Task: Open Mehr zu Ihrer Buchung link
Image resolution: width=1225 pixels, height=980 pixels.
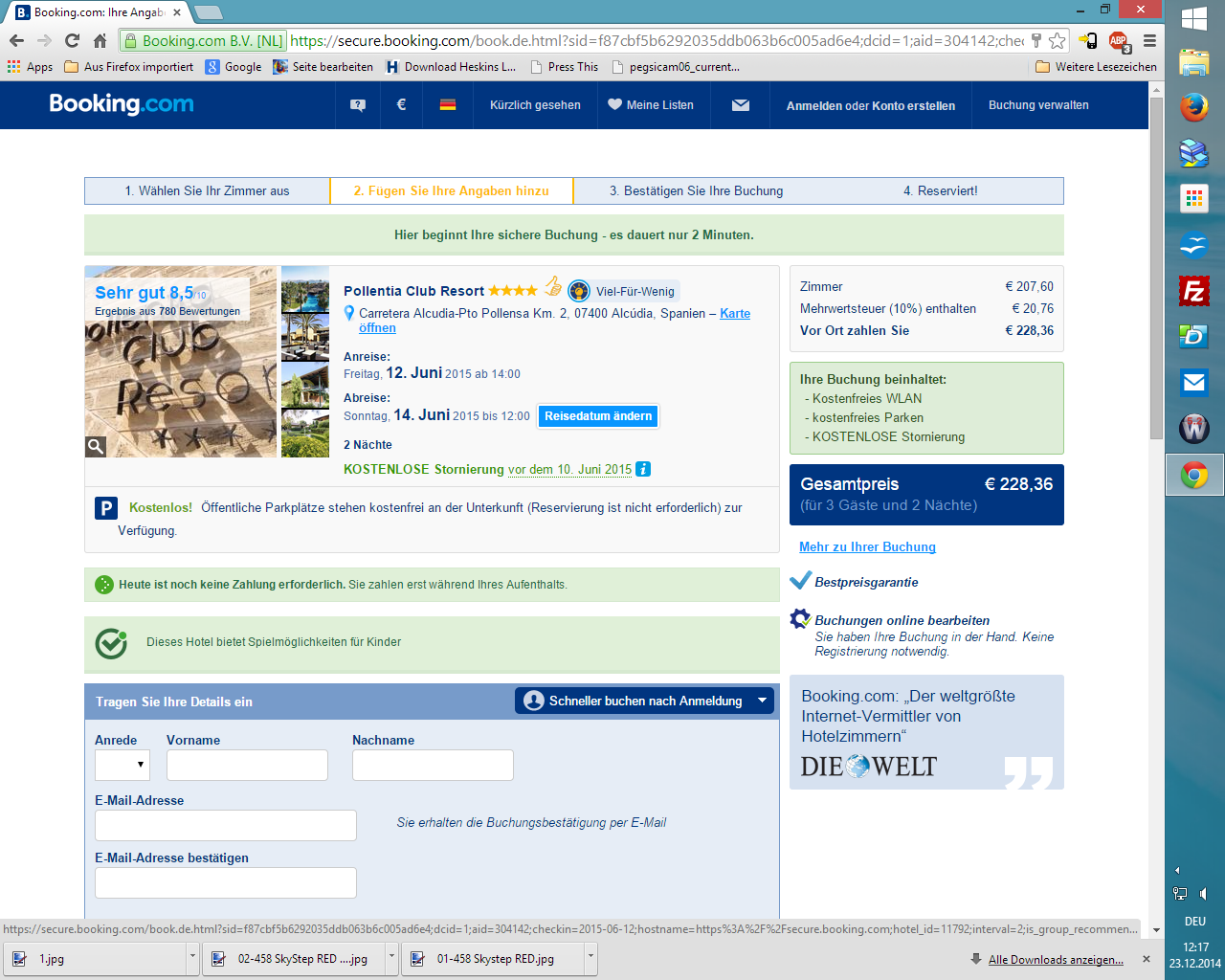Action: [x=867, y=546]
